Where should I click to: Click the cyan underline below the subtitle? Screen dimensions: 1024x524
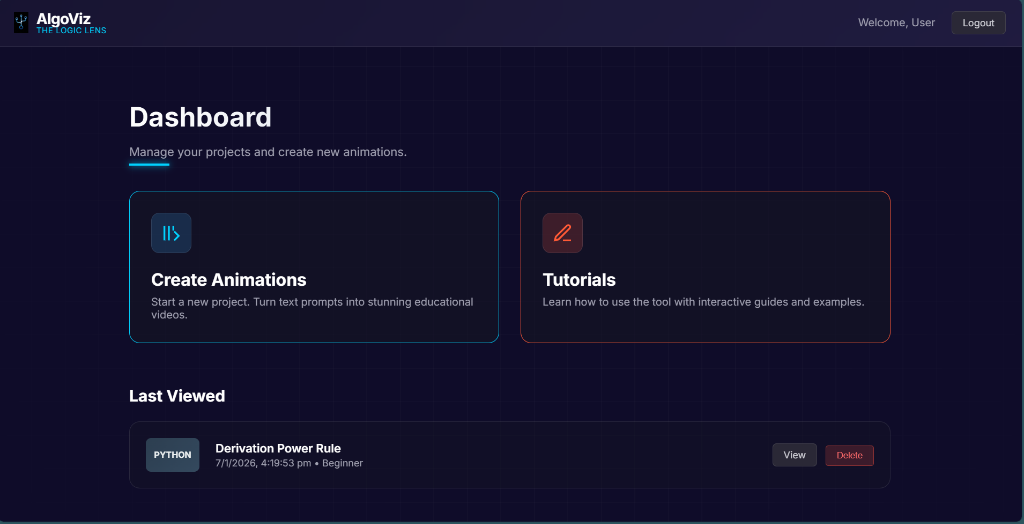tap(149, 165)
